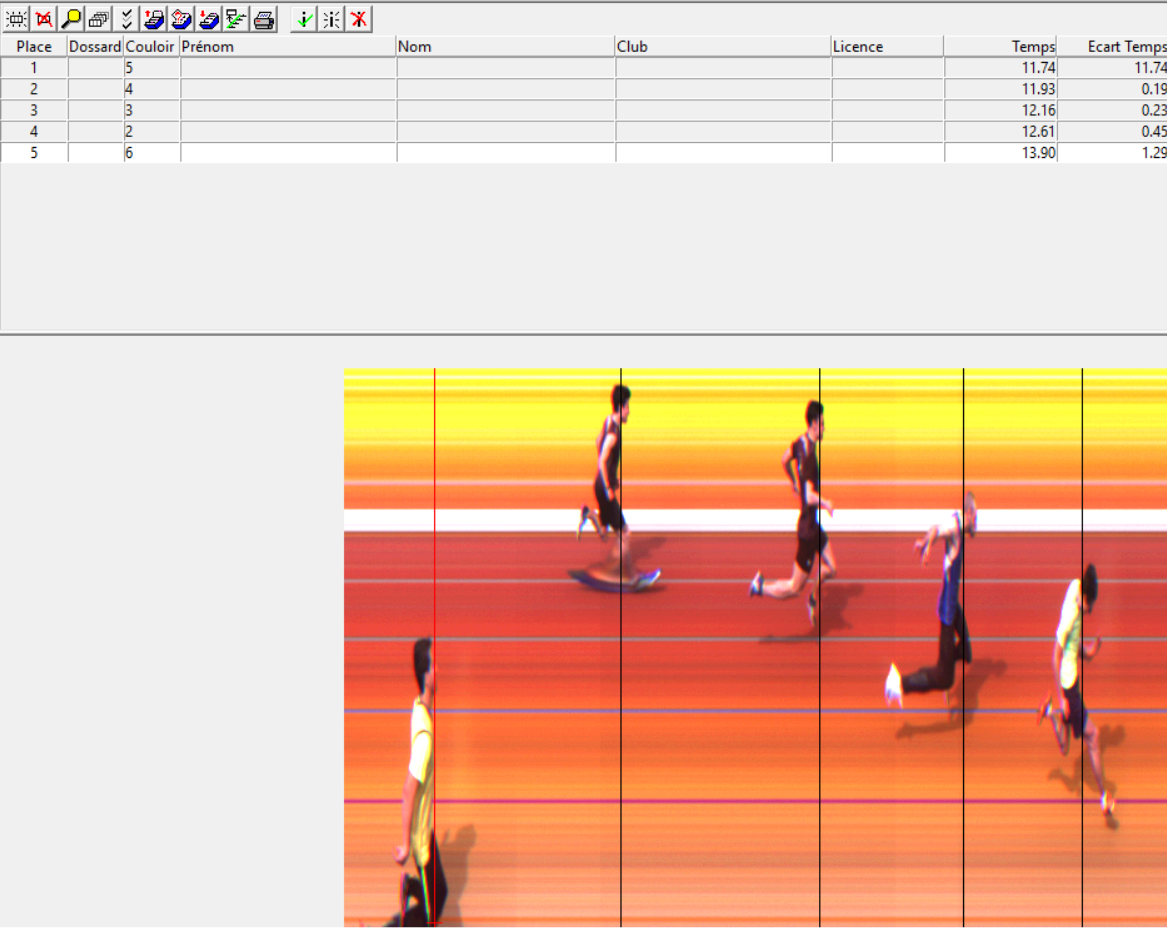This screenshot has width=1167, height=928.
Task: Click Couloir 3 cell in third row
Action: coord(152,110)
